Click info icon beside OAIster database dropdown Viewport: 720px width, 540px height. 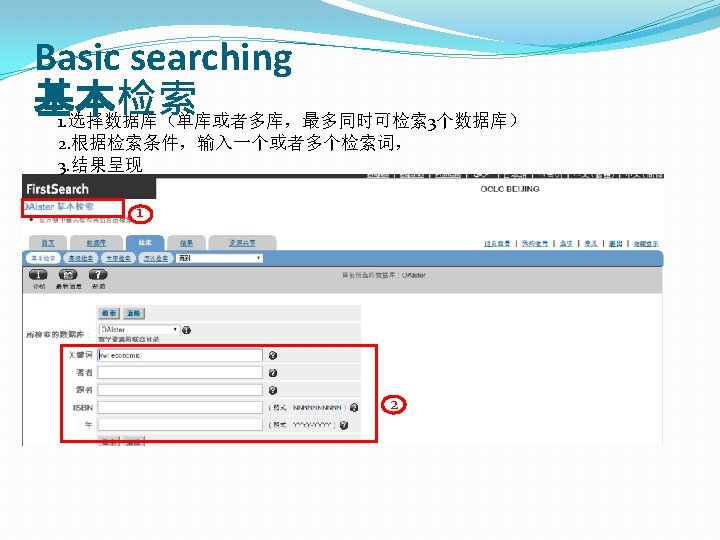click(x=186, y=330)
